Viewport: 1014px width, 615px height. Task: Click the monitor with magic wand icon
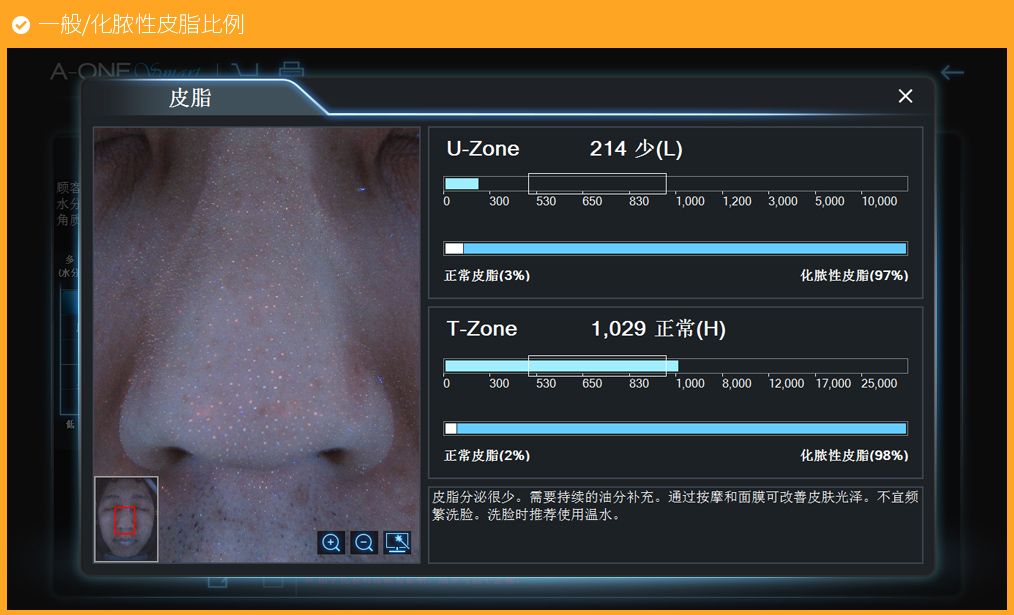(x=397, y=543)
